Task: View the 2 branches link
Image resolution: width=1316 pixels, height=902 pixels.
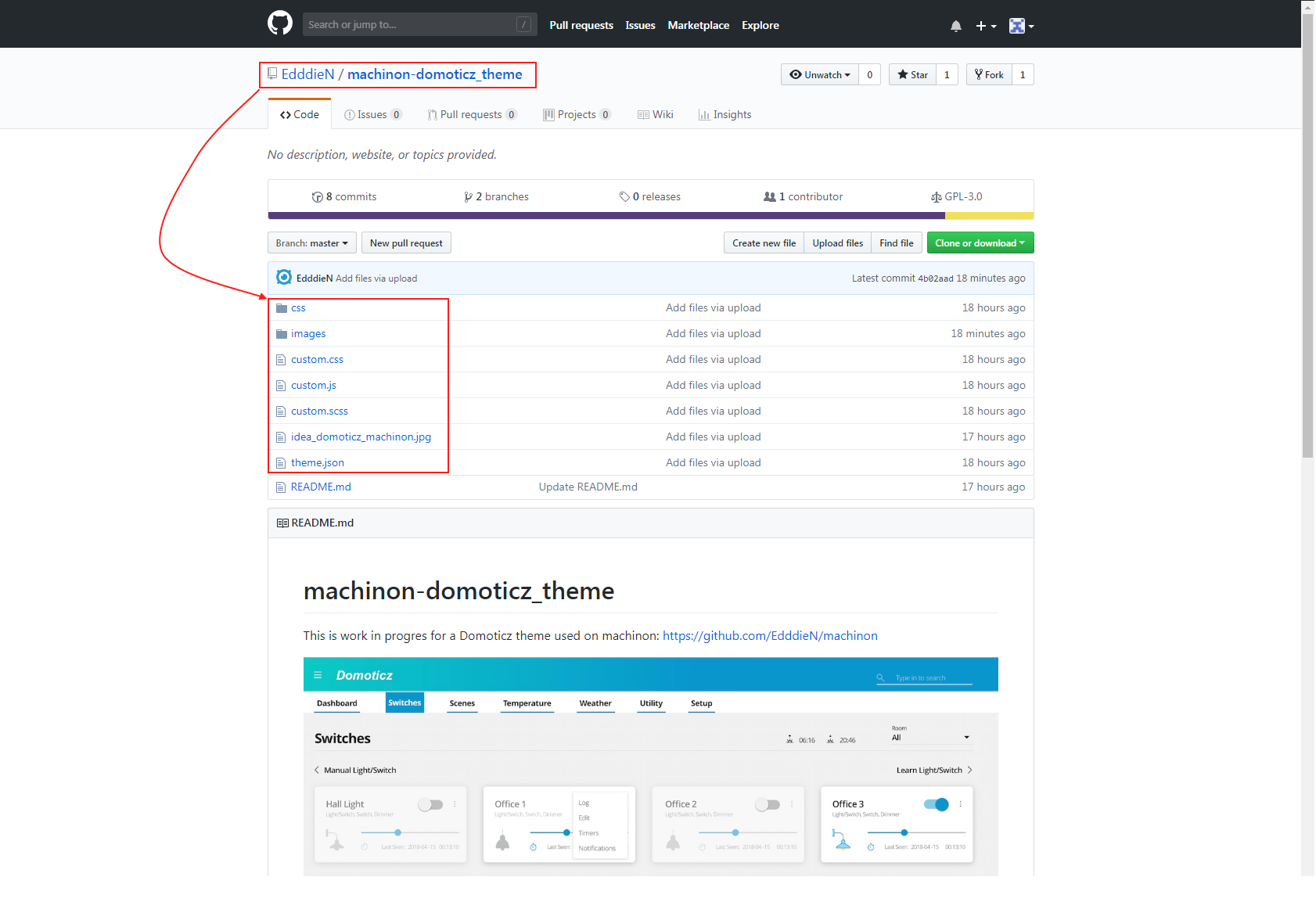Action: click(x=496, y=197)
